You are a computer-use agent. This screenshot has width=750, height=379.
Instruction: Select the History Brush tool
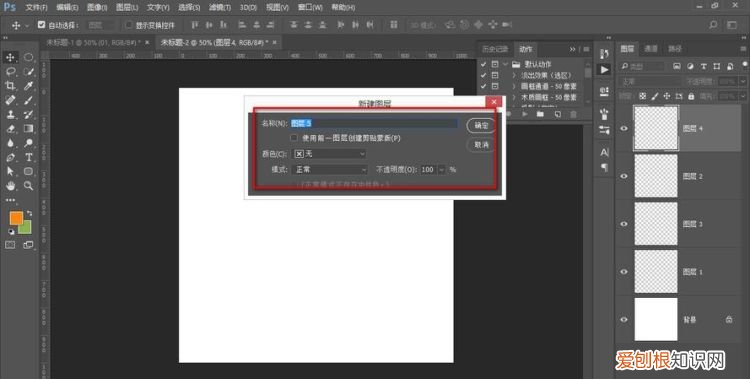(x=28, y=114)
